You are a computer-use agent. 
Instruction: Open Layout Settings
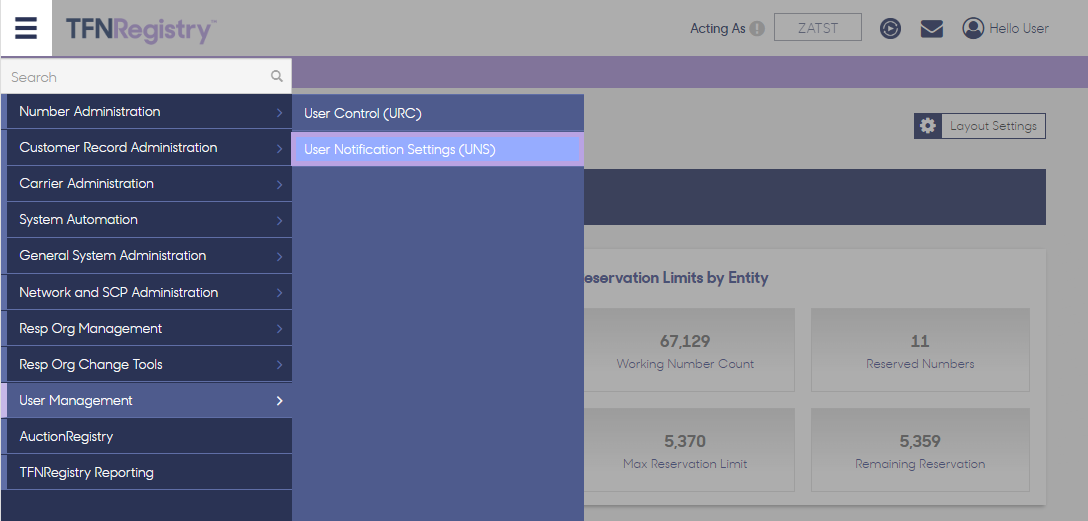click(x=980, y=126)
